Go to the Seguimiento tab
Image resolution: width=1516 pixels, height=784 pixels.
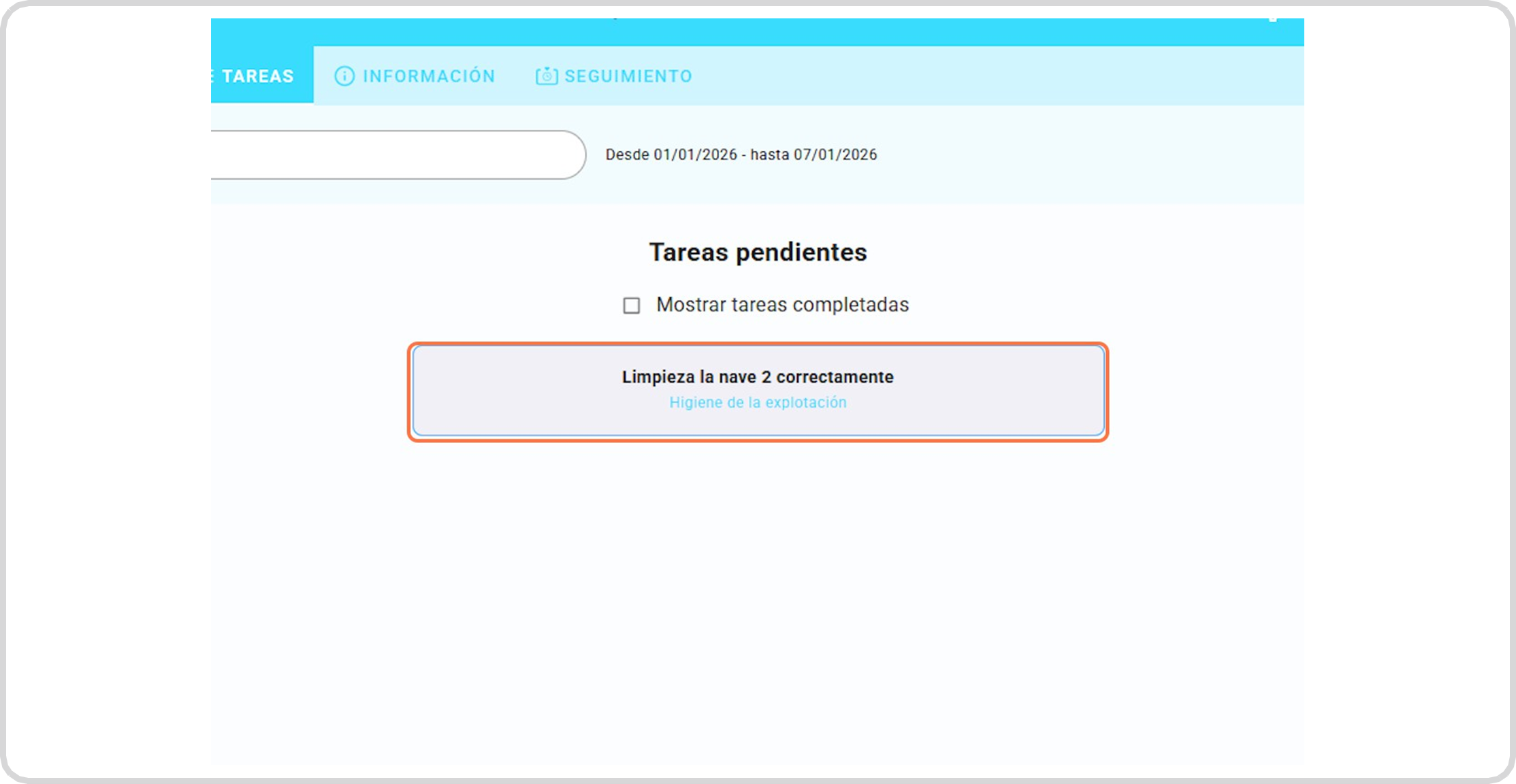(628, 76)
